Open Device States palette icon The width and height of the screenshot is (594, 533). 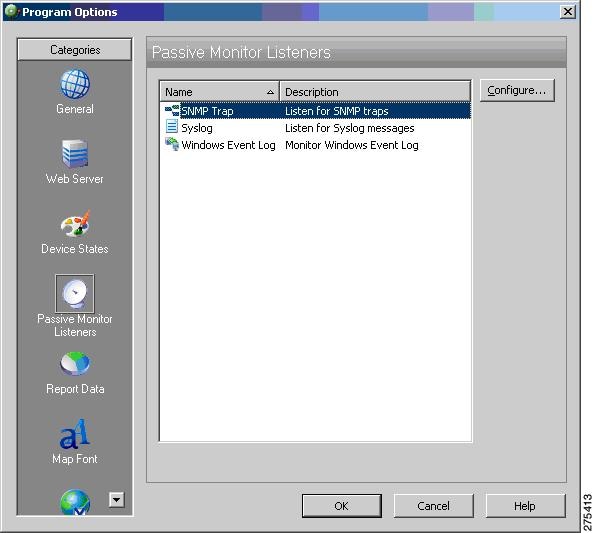(75, 224)
